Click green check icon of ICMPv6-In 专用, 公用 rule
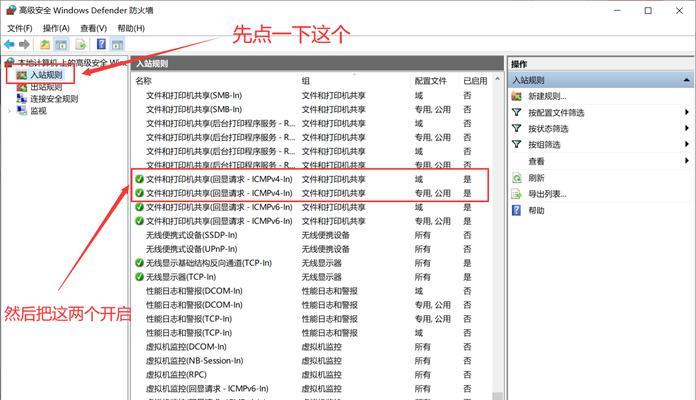The image size is (696, 400). click(139, 221)
